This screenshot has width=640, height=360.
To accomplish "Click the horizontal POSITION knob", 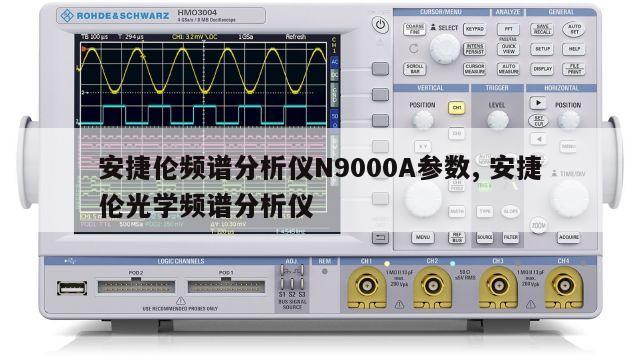I will [x=568, y=120].
